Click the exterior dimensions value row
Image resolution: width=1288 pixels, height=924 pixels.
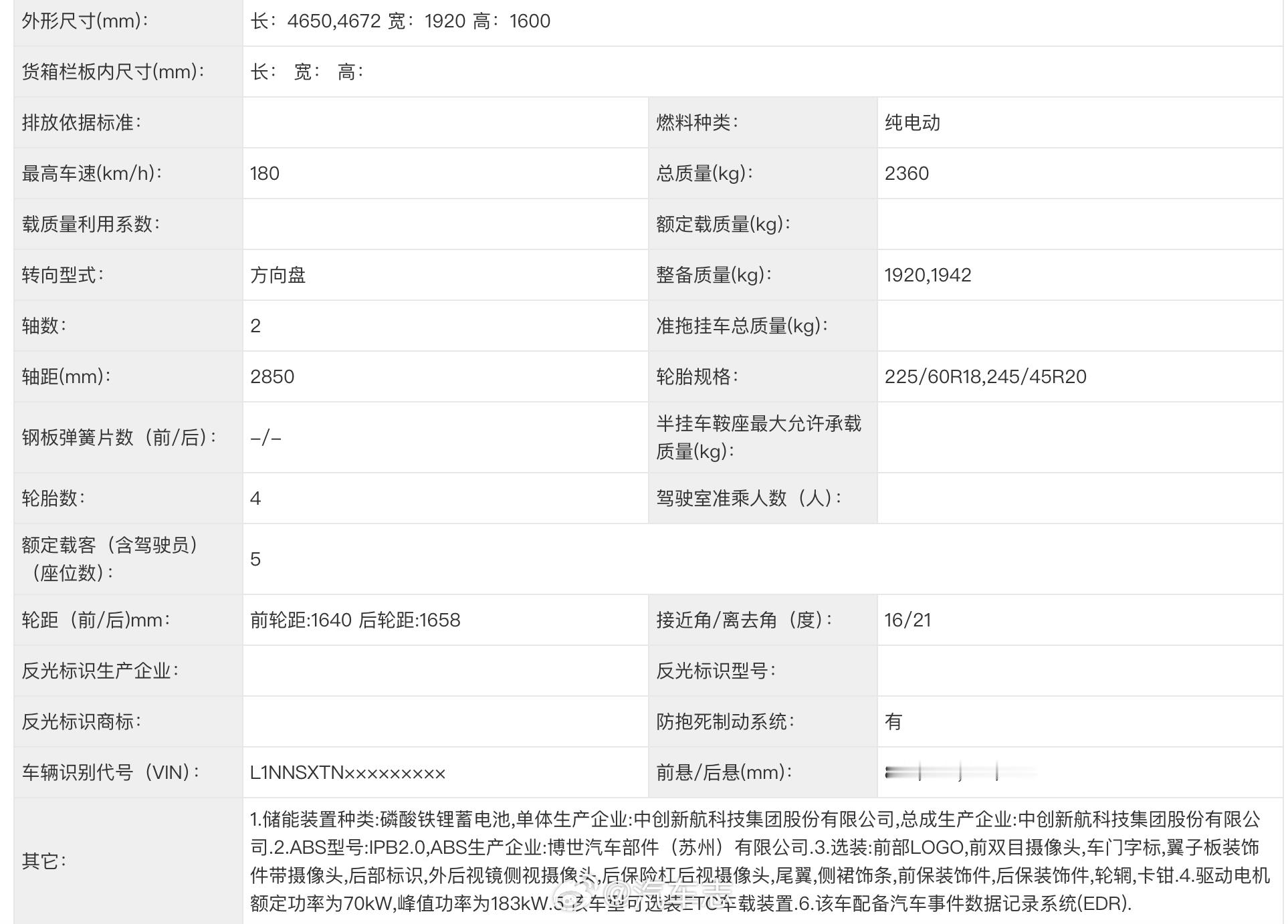pyautogui.click(x=400, y=21)
